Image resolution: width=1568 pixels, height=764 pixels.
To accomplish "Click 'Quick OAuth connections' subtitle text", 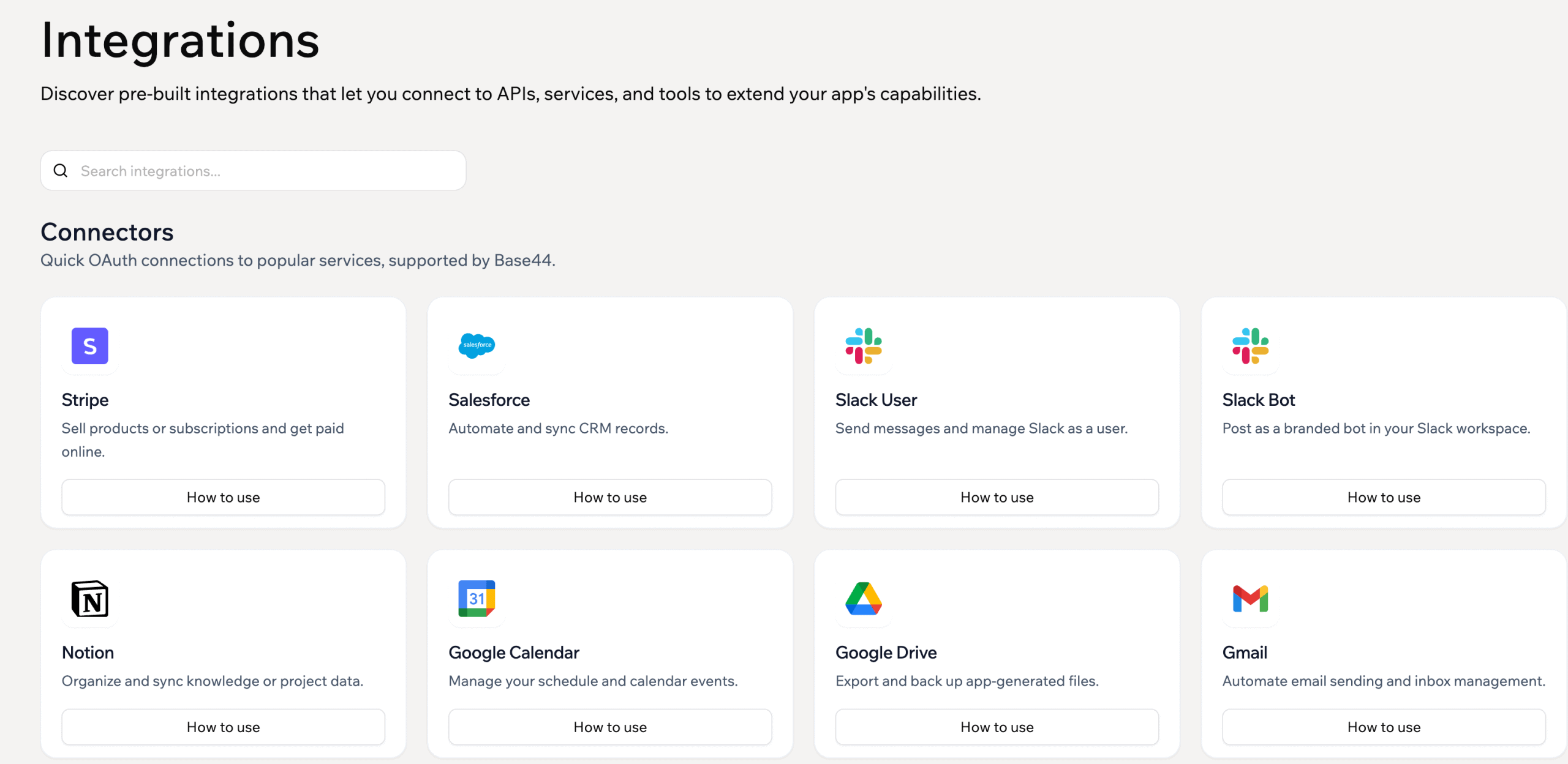I will pos(298,261).
